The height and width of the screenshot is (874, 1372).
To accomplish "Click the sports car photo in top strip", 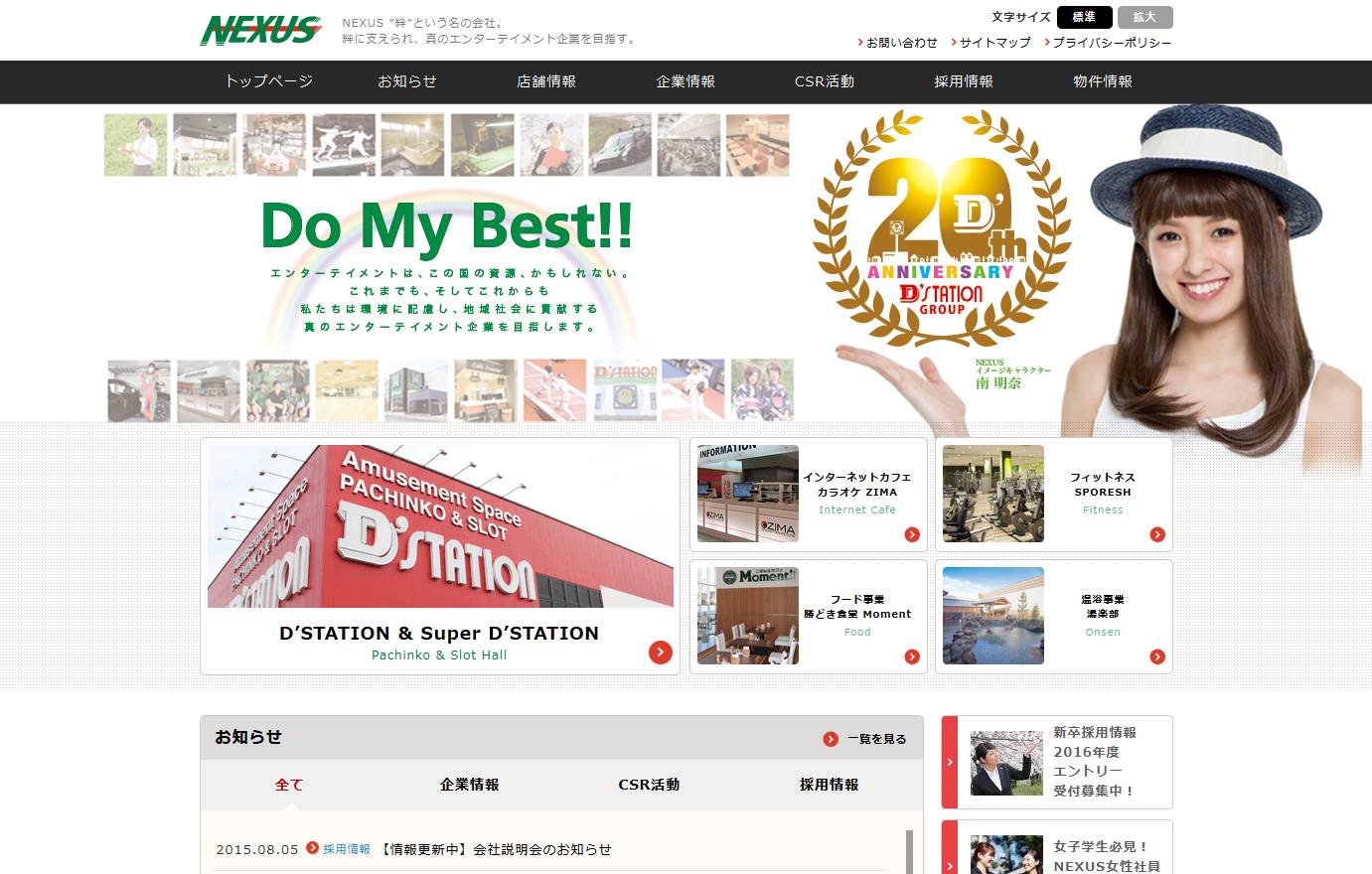I will coord(620,145).
